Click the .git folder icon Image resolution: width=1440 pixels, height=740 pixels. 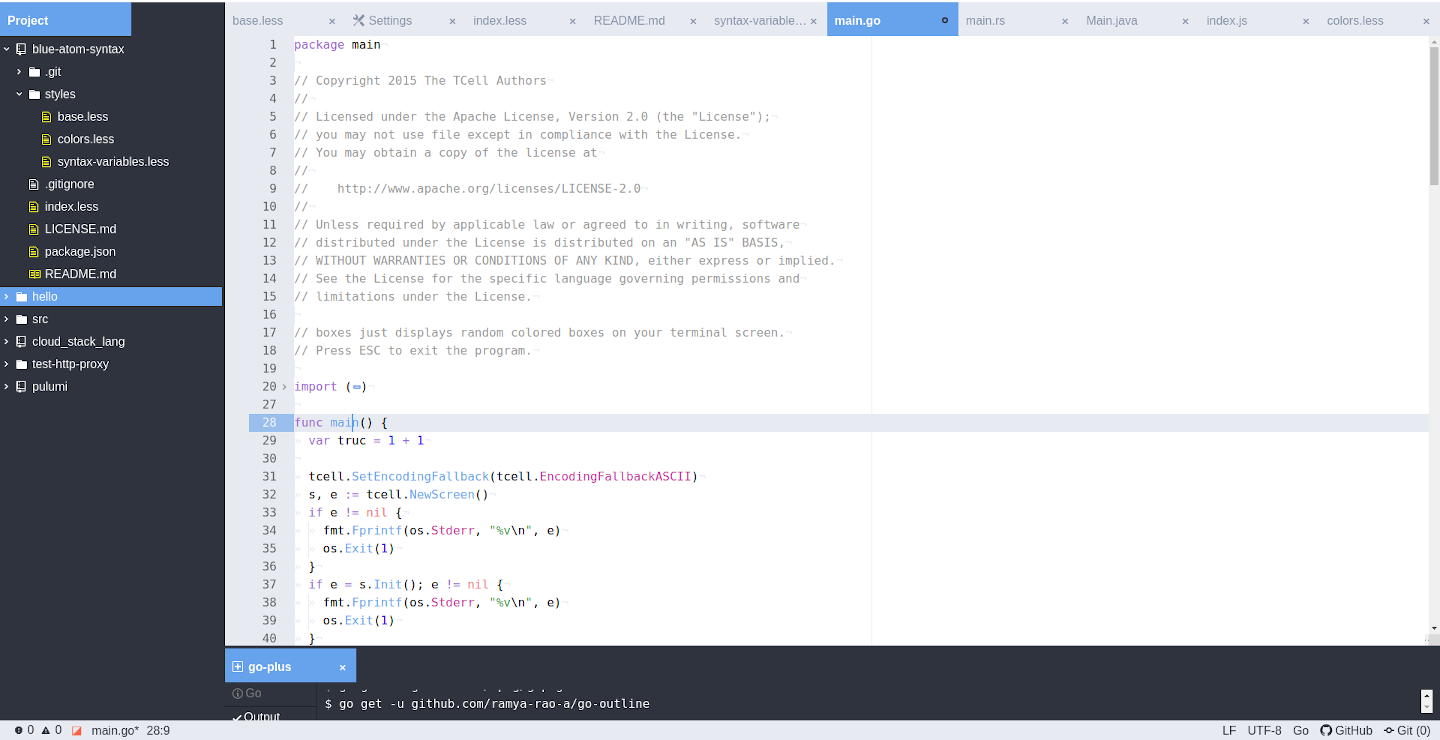34,72
